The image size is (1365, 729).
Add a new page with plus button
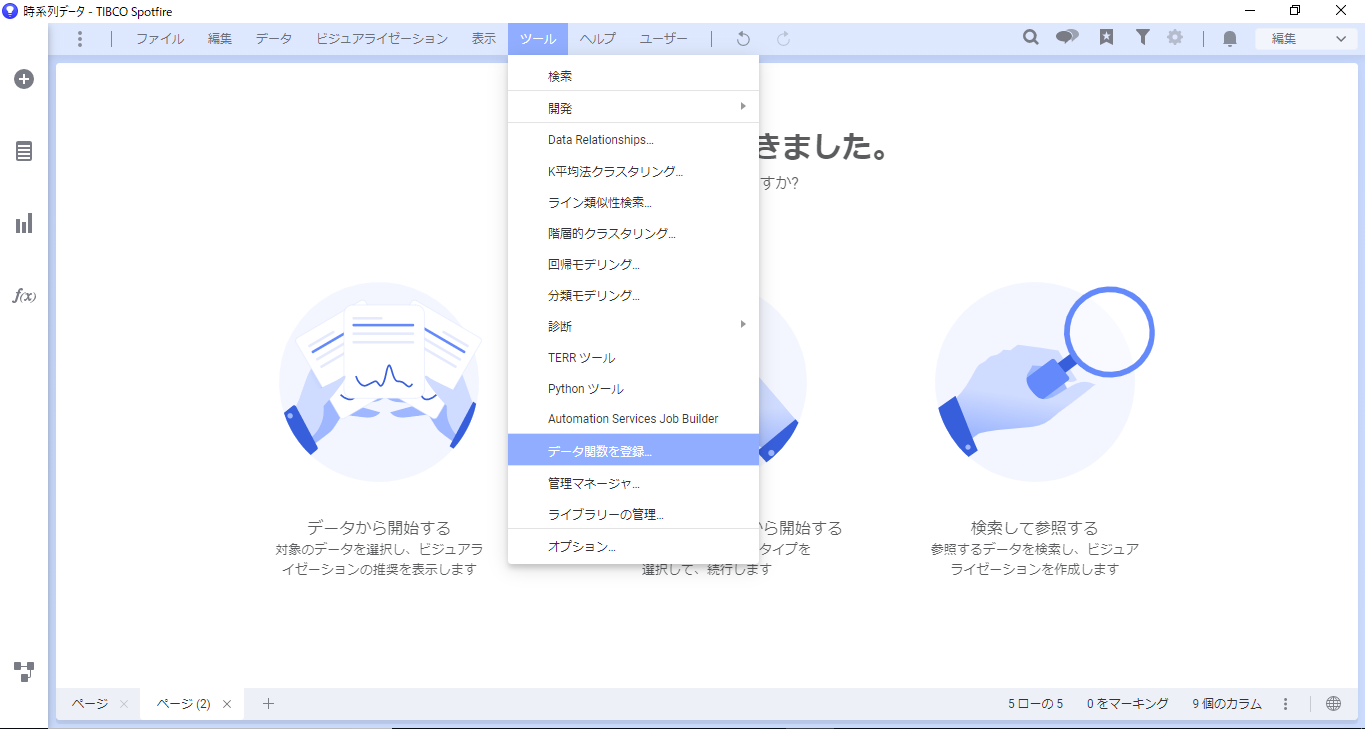tap(268, 704)
